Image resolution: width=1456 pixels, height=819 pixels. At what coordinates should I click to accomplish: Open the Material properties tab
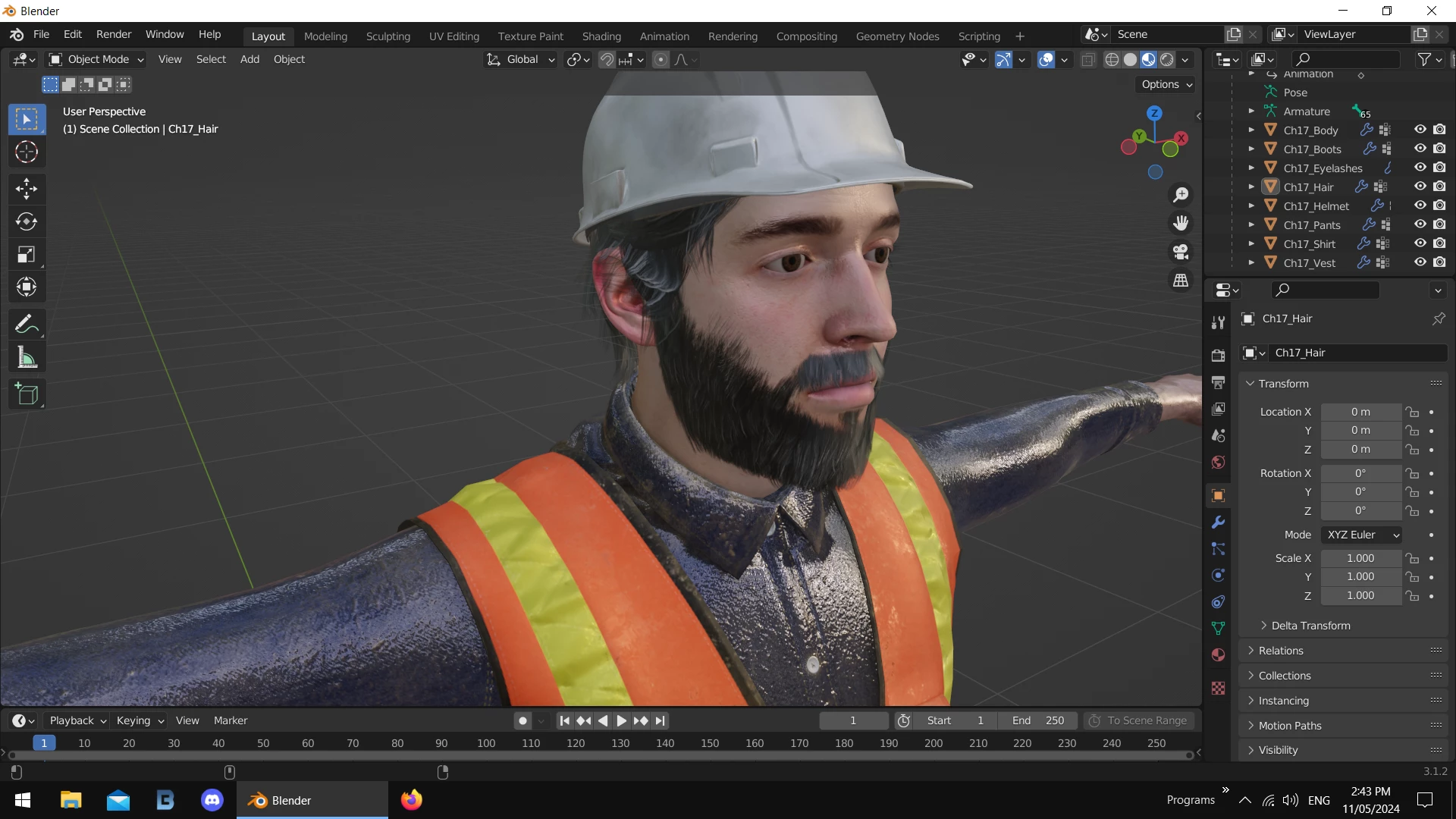tap(1219, 655)
